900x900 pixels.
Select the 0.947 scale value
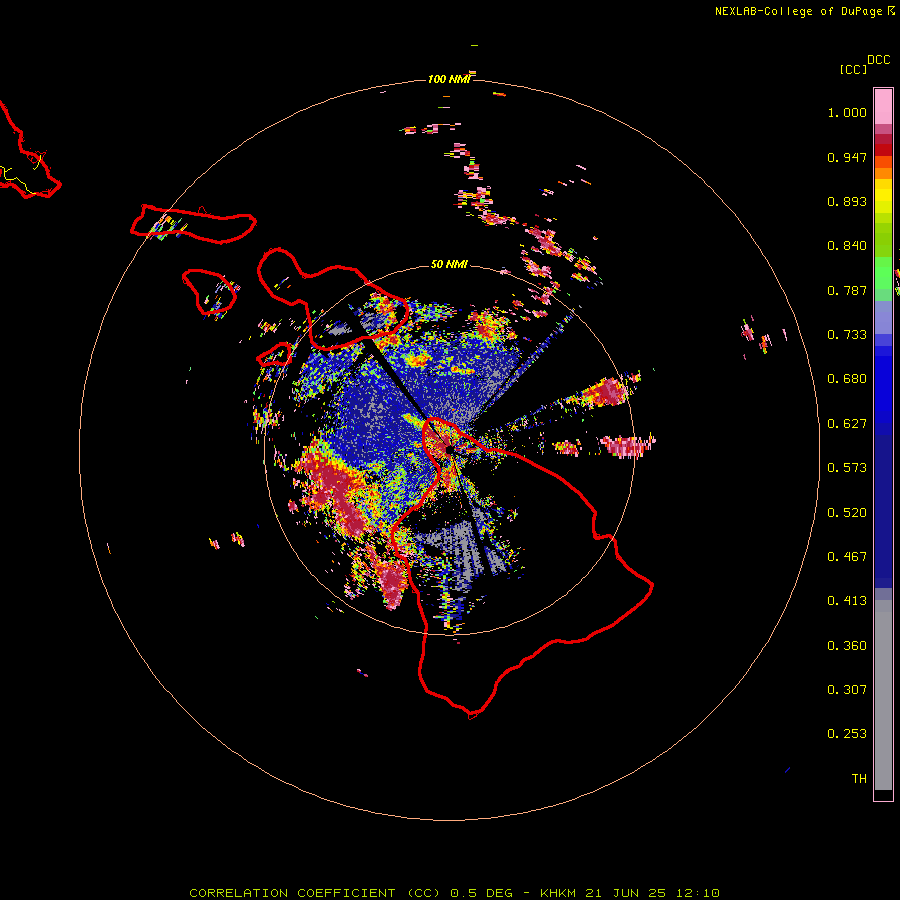(x=847, y=157)
